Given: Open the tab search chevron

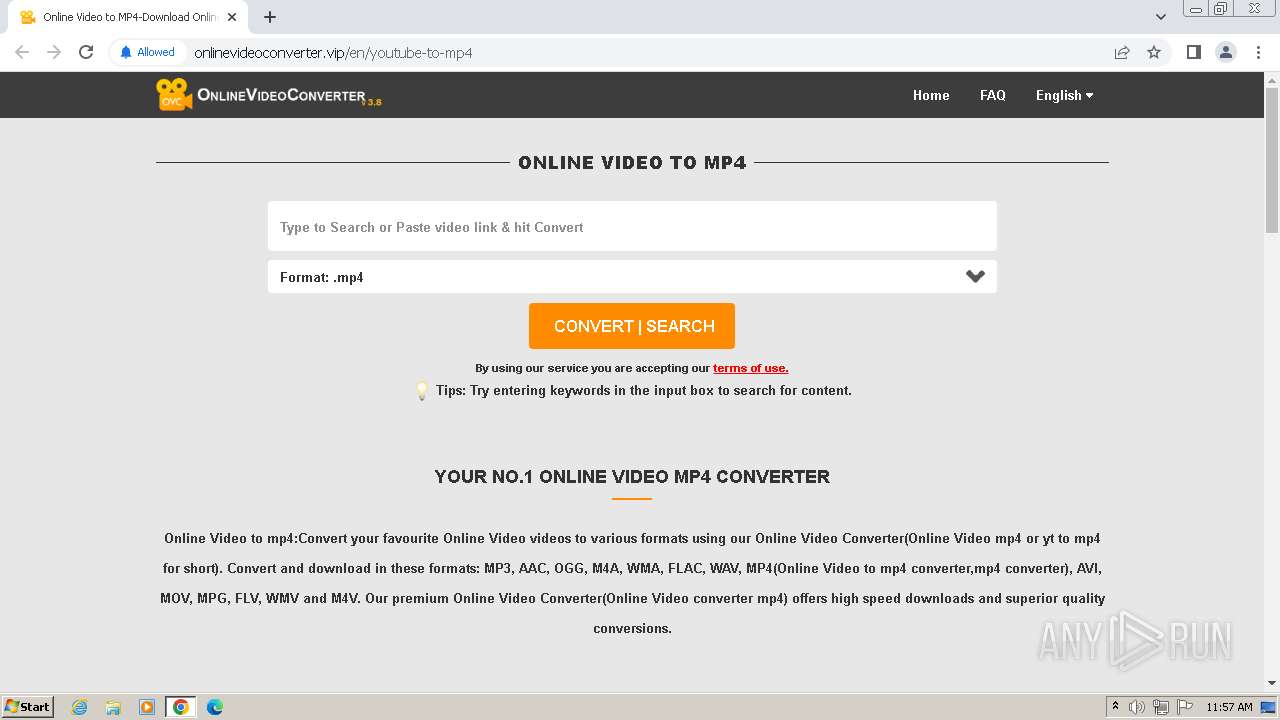Looking at the screenshot, I should coord(1161,17).
